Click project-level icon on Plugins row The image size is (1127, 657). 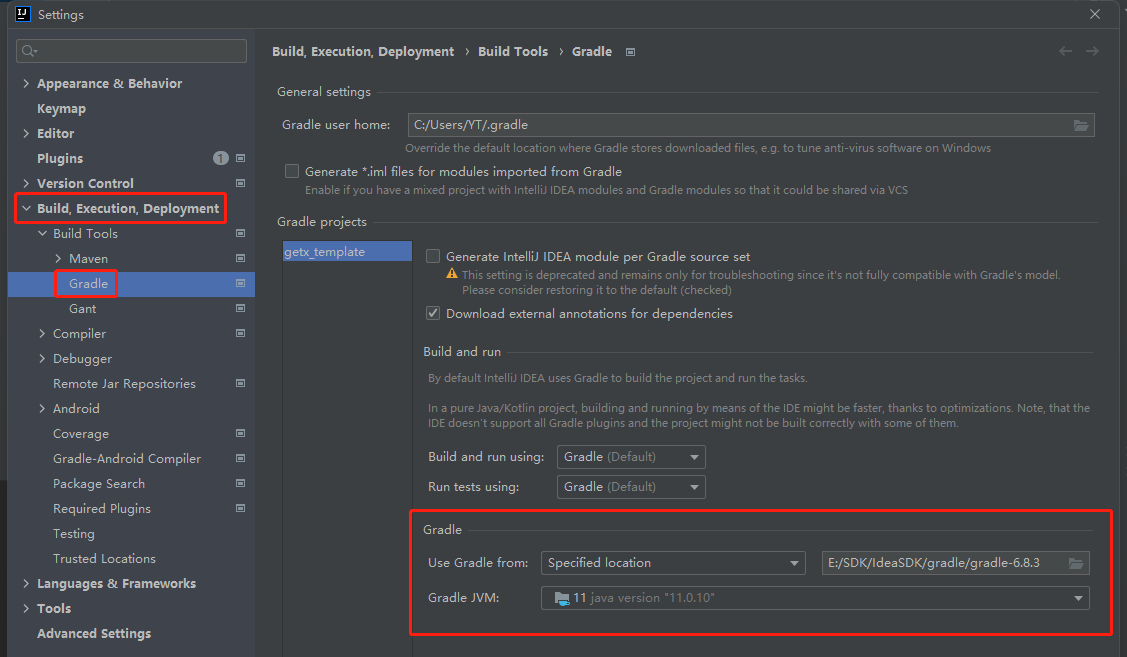[241, 158]
